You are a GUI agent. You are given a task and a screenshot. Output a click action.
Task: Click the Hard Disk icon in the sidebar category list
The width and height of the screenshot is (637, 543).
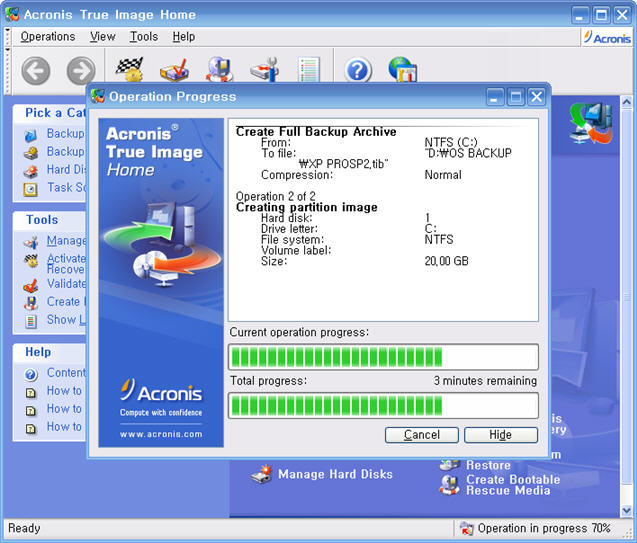pyautogui.click(x=30, y=171)
